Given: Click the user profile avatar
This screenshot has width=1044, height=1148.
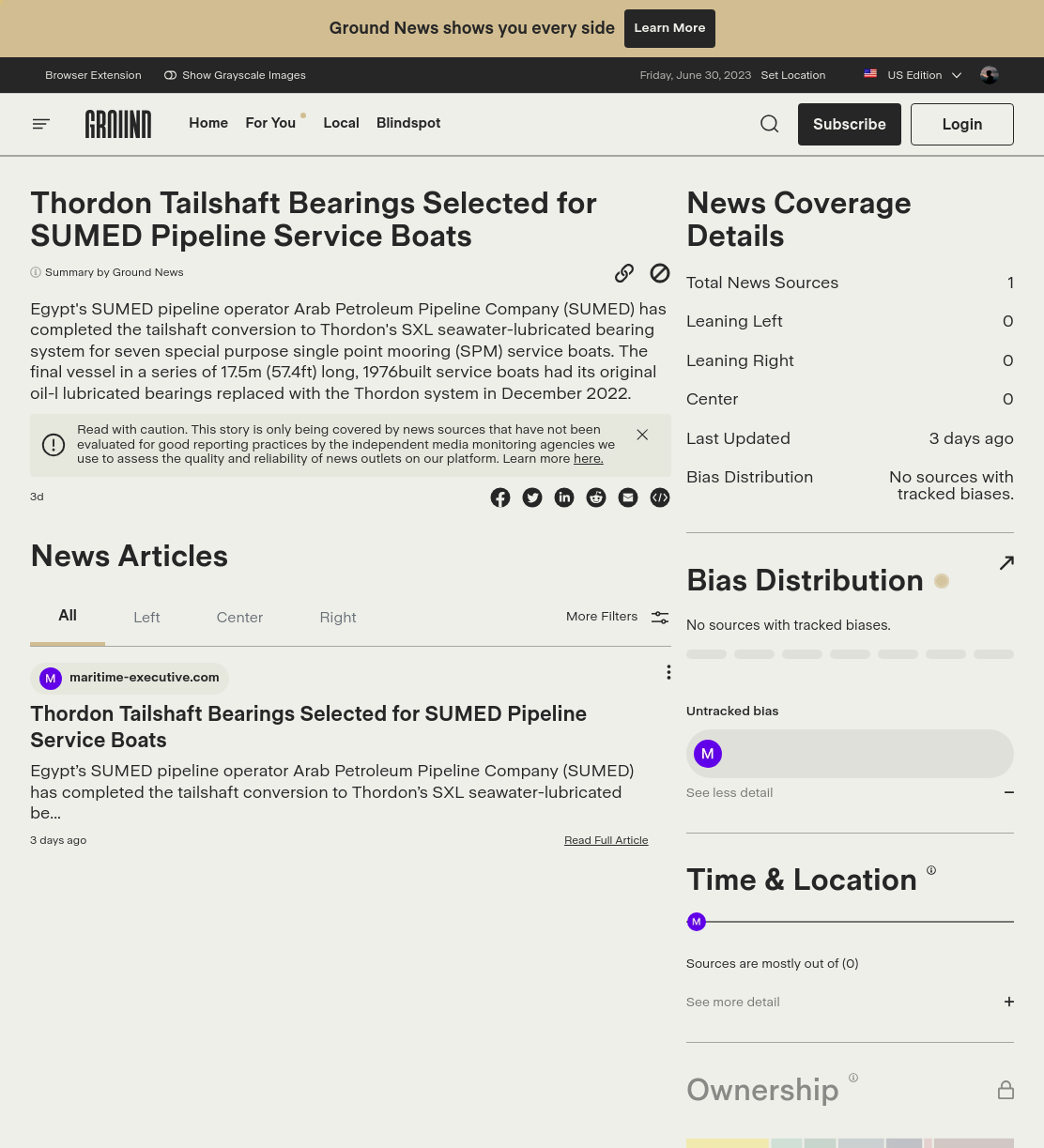Looking at the screenshot, I should point(990,75).
